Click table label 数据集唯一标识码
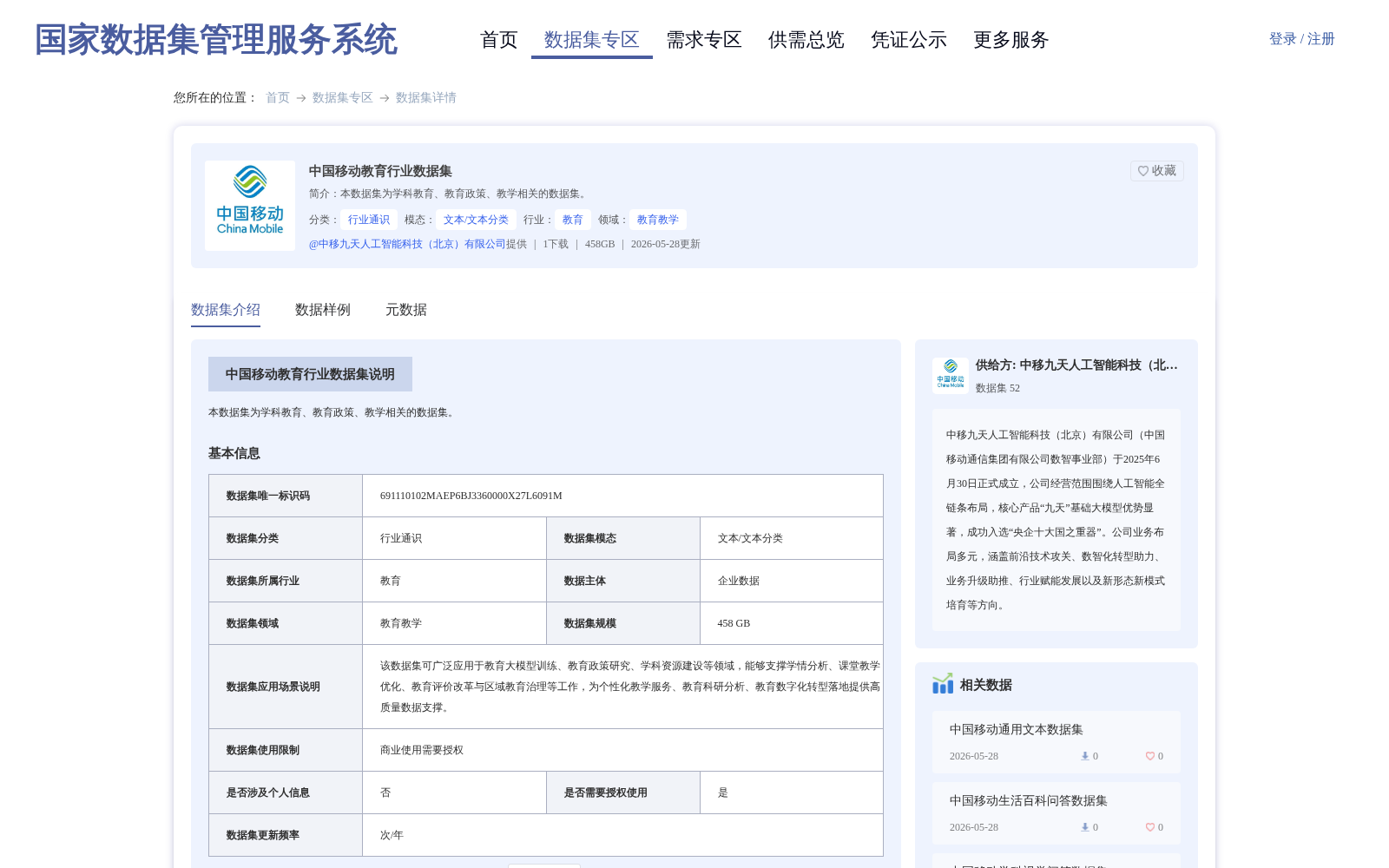Viewport: 1389px width, 868px height. pos(268,496)
